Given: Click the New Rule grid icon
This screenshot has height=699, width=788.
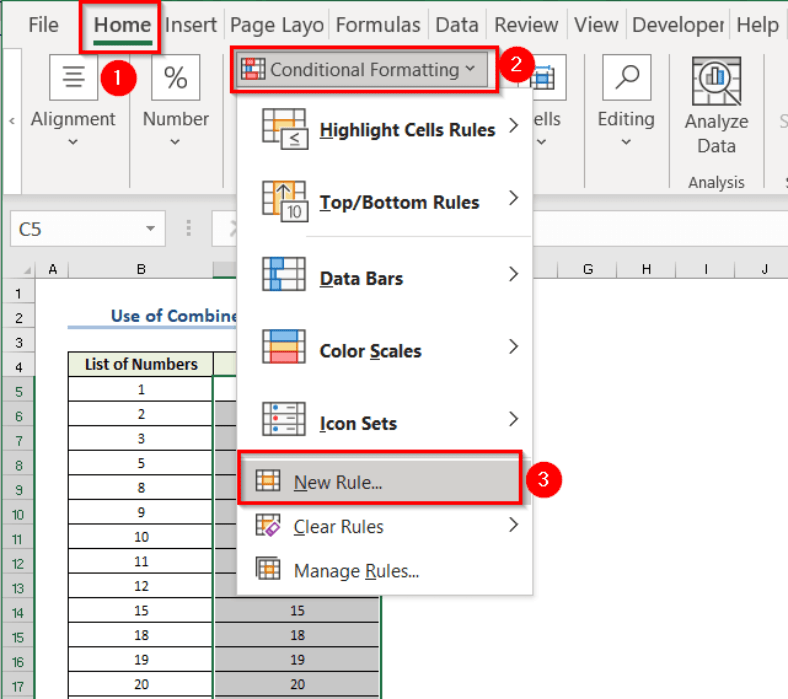Looking at the screenshot, I should 268,480.
